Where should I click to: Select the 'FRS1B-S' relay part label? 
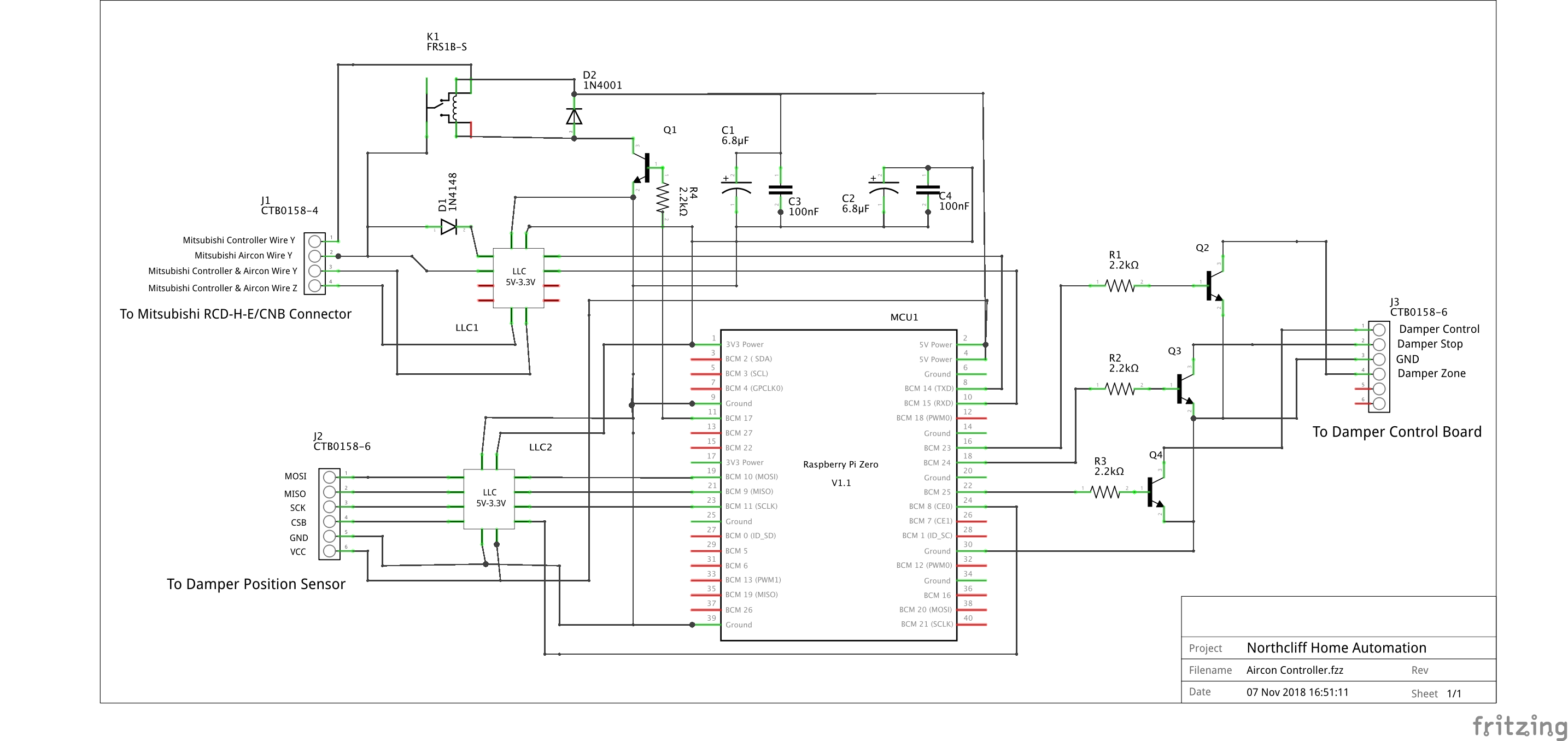(446, 47)
